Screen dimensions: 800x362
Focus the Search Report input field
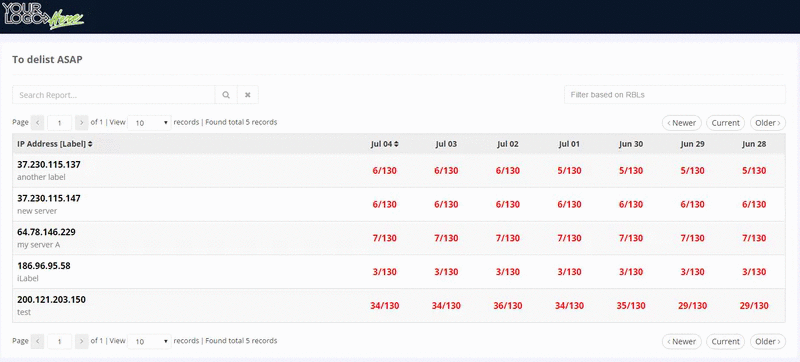(x=114, y=95)
